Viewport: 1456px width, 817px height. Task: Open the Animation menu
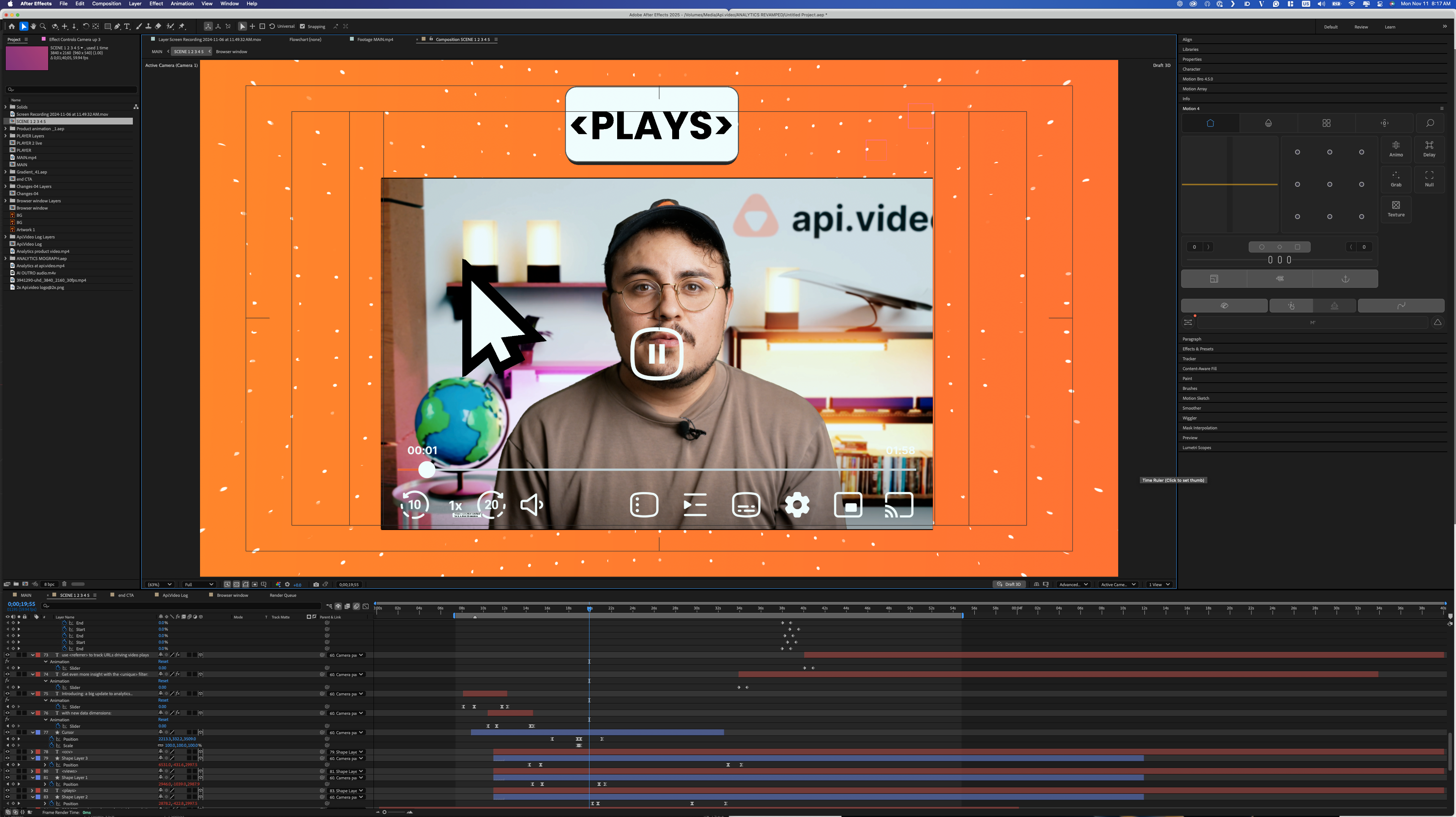coord(182,3)
